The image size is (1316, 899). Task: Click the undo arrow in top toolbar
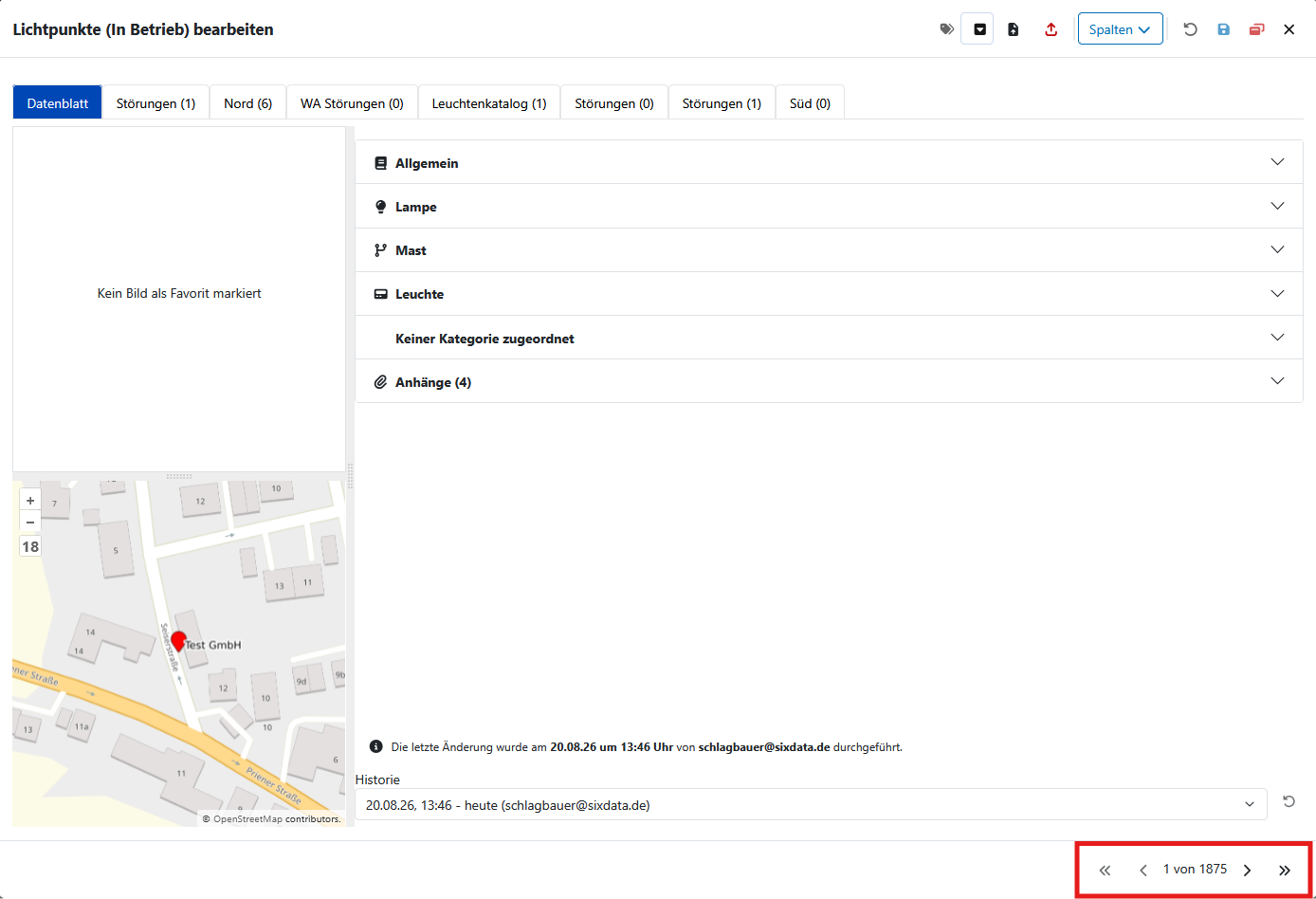[x=1190, y=29]
